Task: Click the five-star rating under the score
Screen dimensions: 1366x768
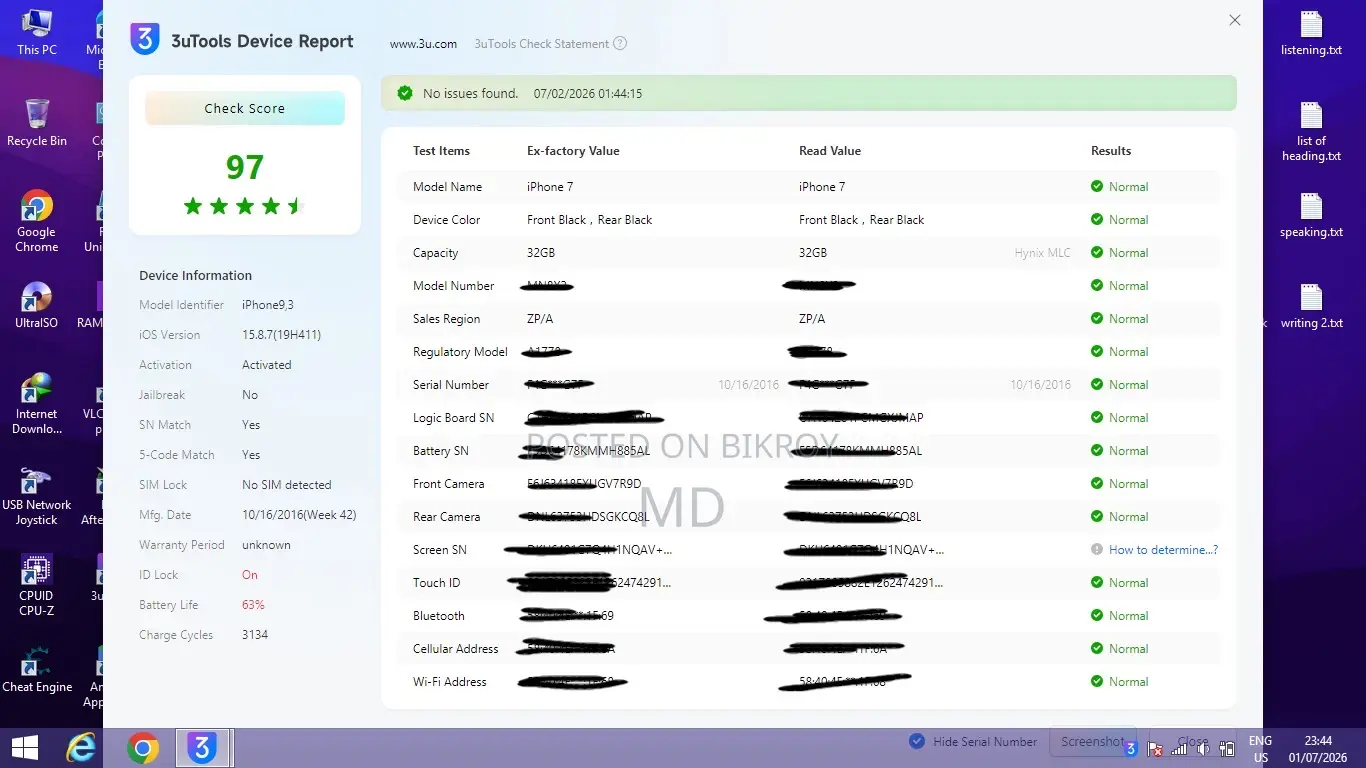Action: tap(244, 206)
